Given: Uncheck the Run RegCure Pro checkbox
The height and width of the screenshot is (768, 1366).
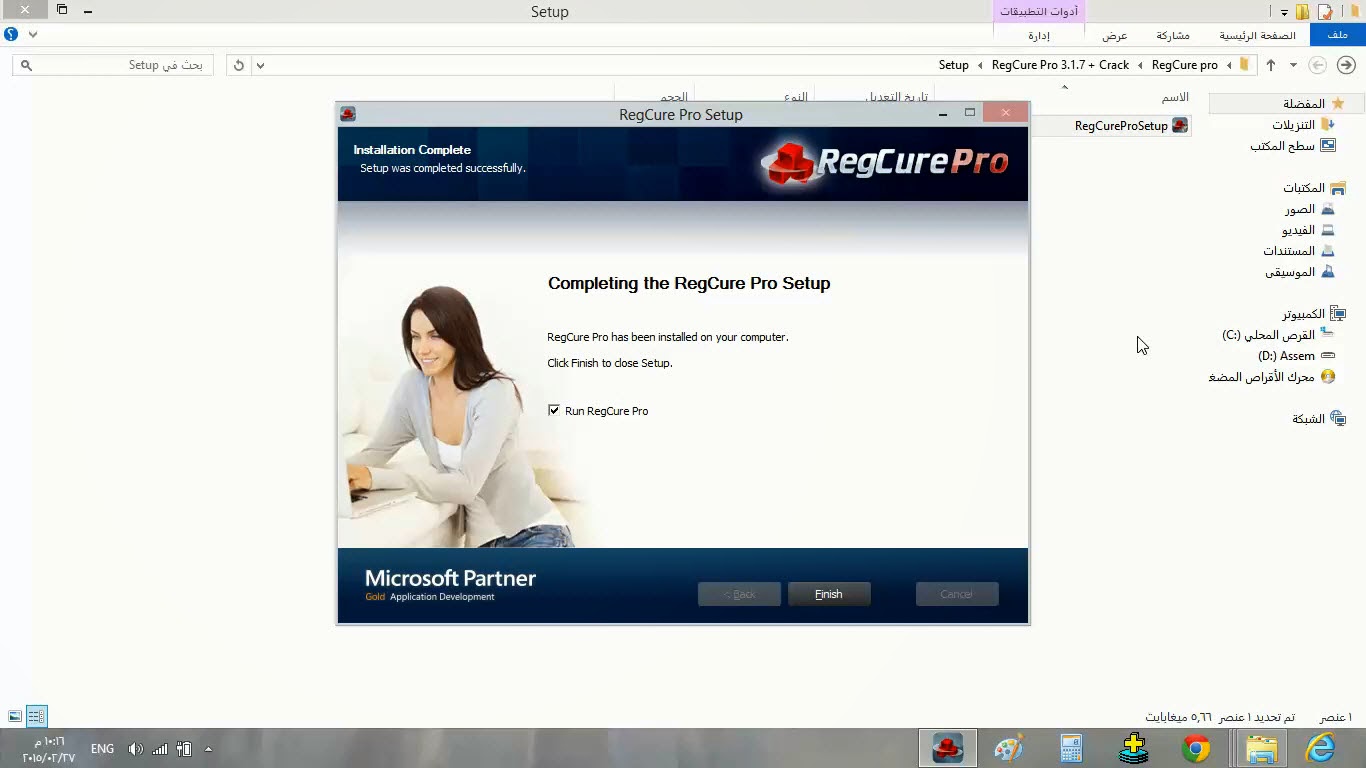Looking at the screenshot, I should tap(554, 410).
